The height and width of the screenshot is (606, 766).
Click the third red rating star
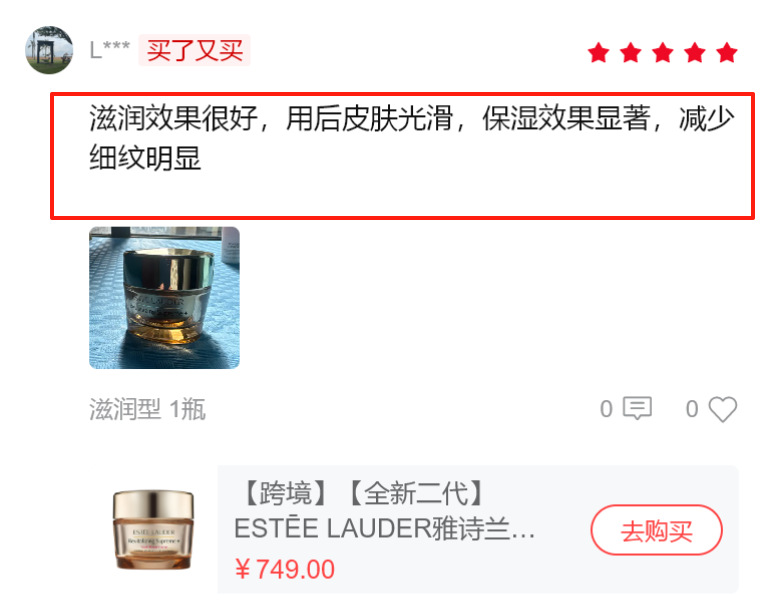point(662,52)
